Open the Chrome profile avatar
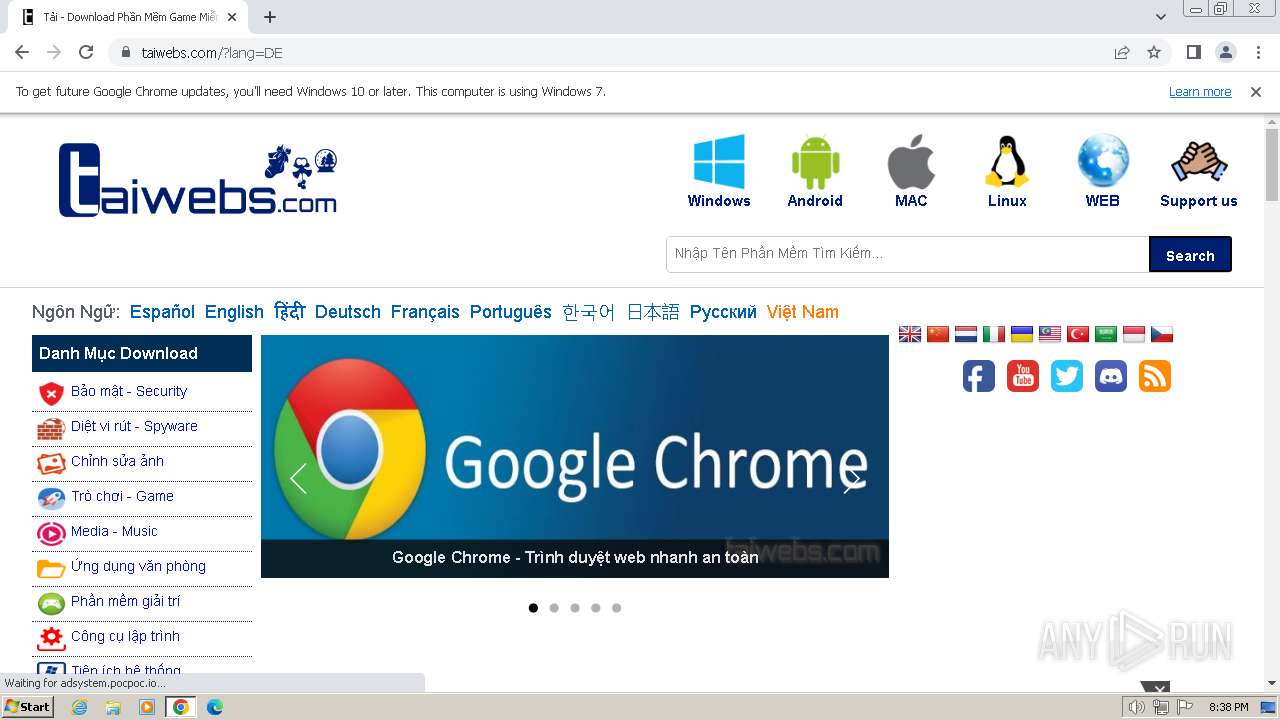This screenshot has width=1280, height=720. (1226, 52)
